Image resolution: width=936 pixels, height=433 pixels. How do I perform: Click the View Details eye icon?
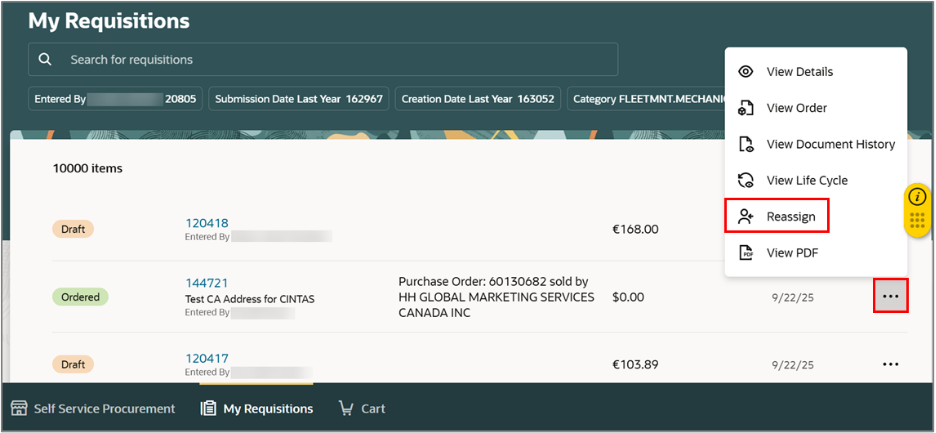pyautogui.click(x=746, y=72)
